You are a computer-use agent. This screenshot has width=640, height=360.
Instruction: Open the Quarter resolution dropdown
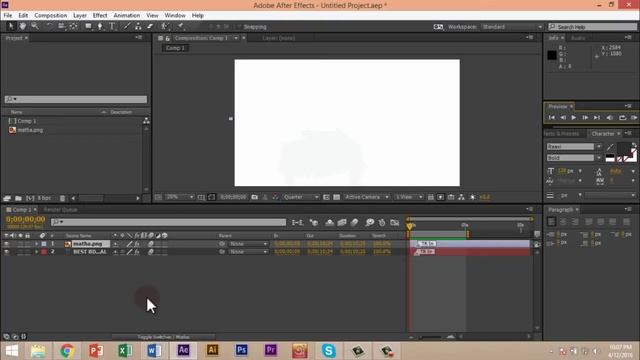tap(300, 197)
